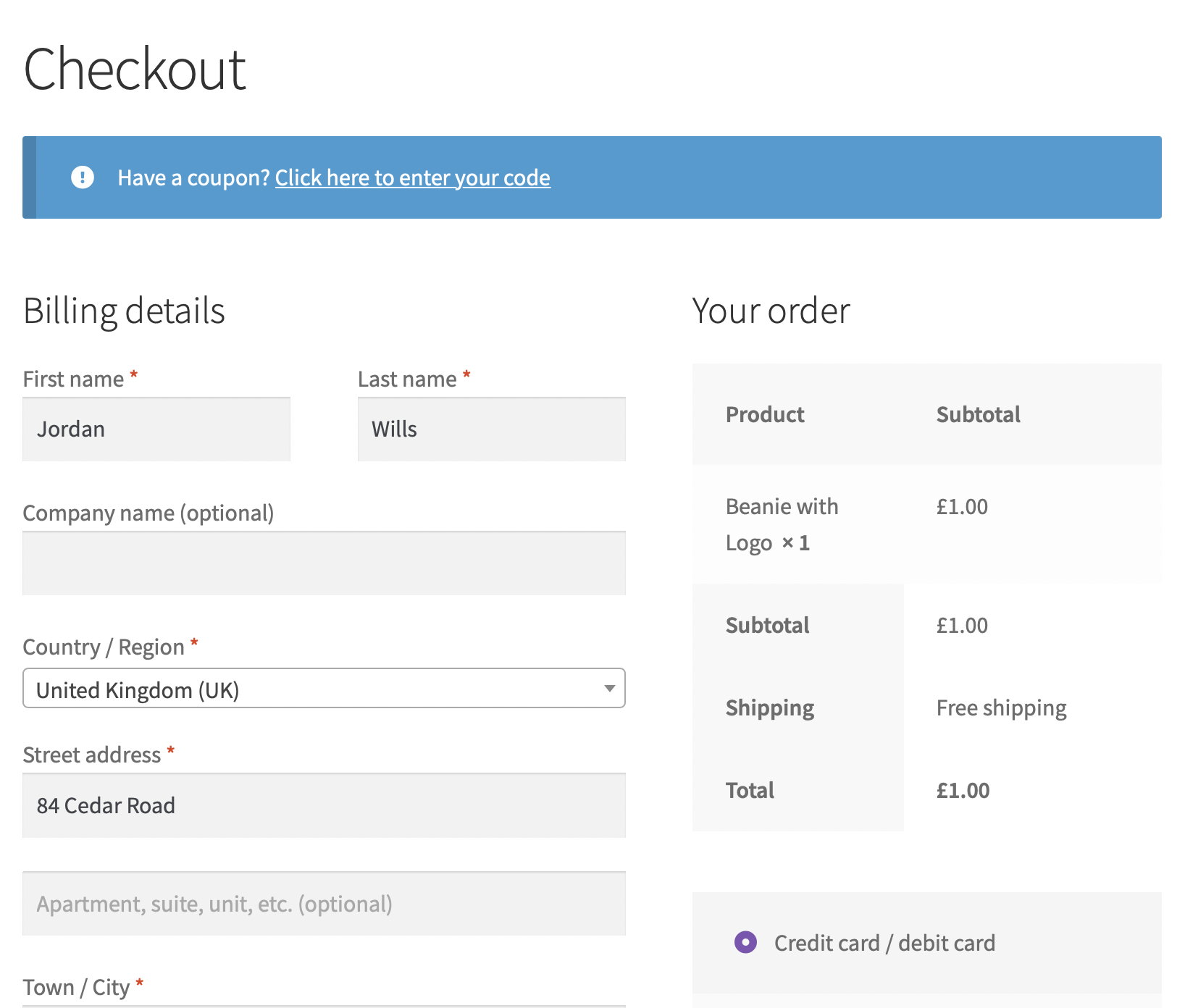The width and height of the screenshot is (1185, 1008).
Task: Click the Checkout page heading
Action: pos(135,69)
